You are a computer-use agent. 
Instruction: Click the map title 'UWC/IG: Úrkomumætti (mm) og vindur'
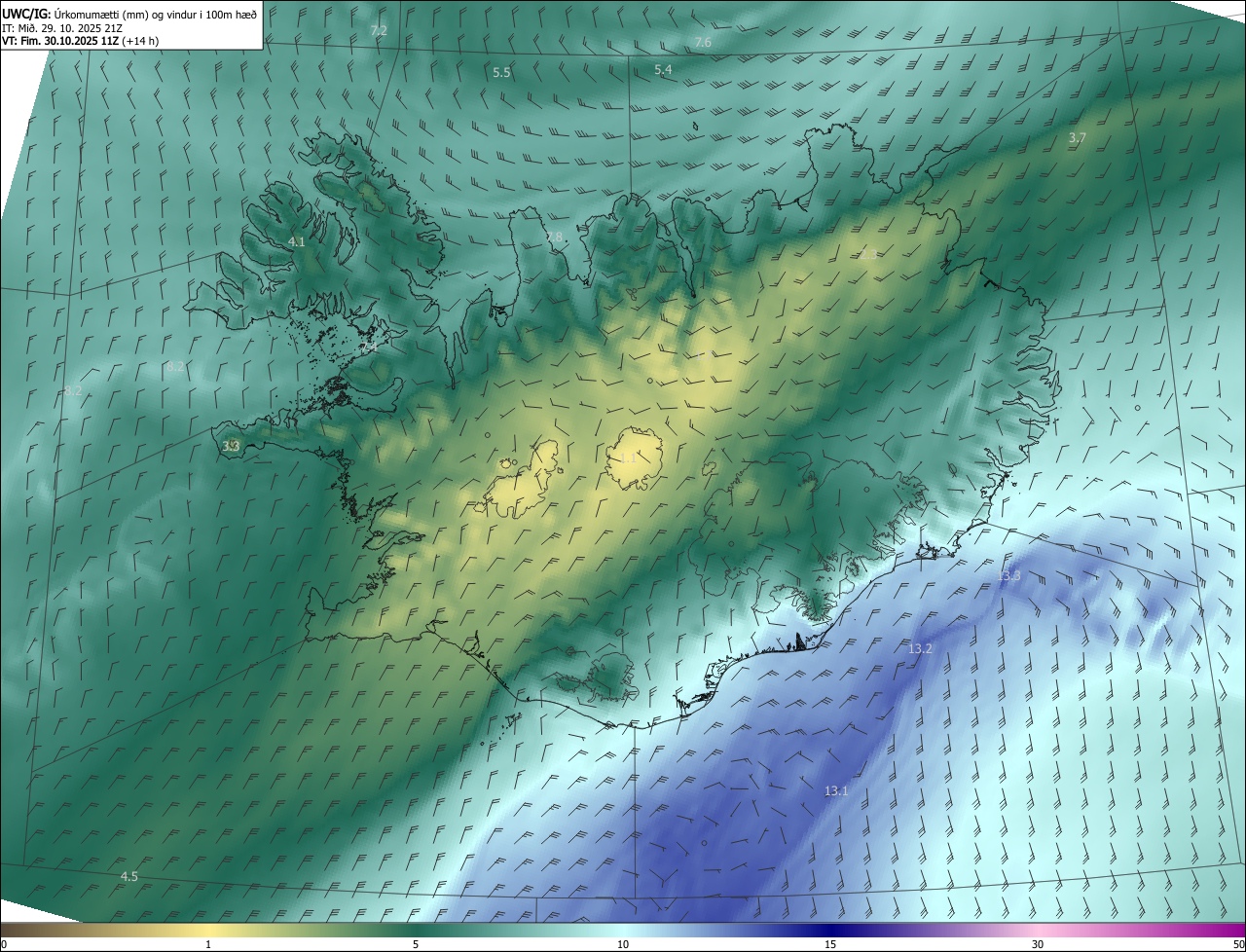(129, 15)
